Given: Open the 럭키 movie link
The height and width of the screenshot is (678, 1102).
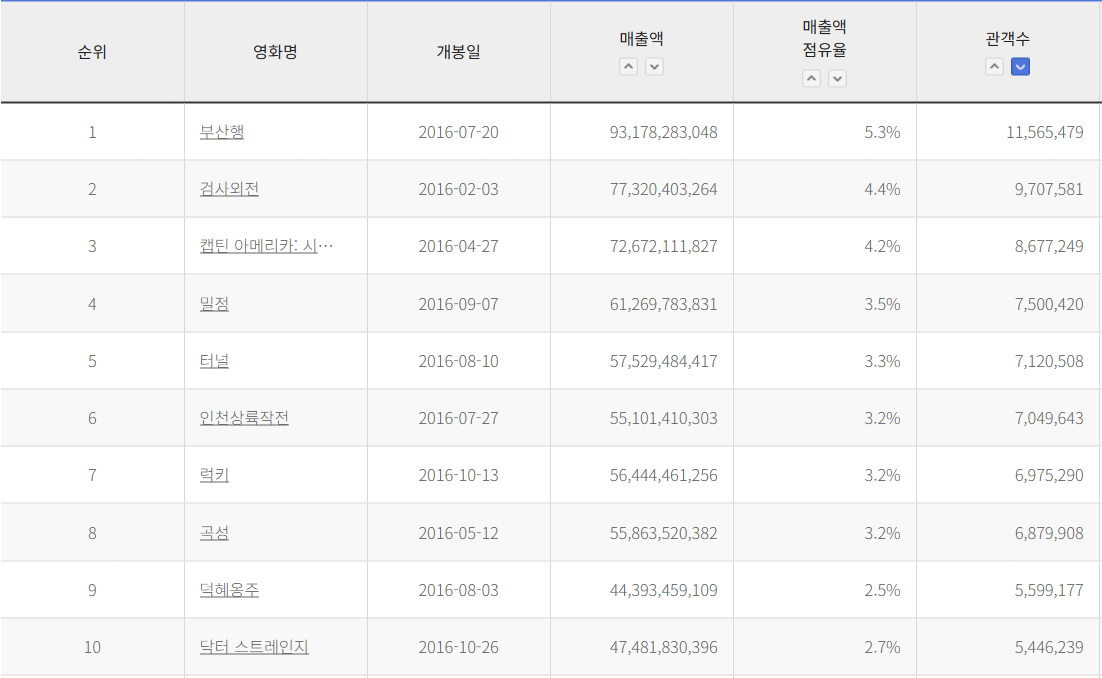Looking at the screenshot, I should tap(214, 475).
